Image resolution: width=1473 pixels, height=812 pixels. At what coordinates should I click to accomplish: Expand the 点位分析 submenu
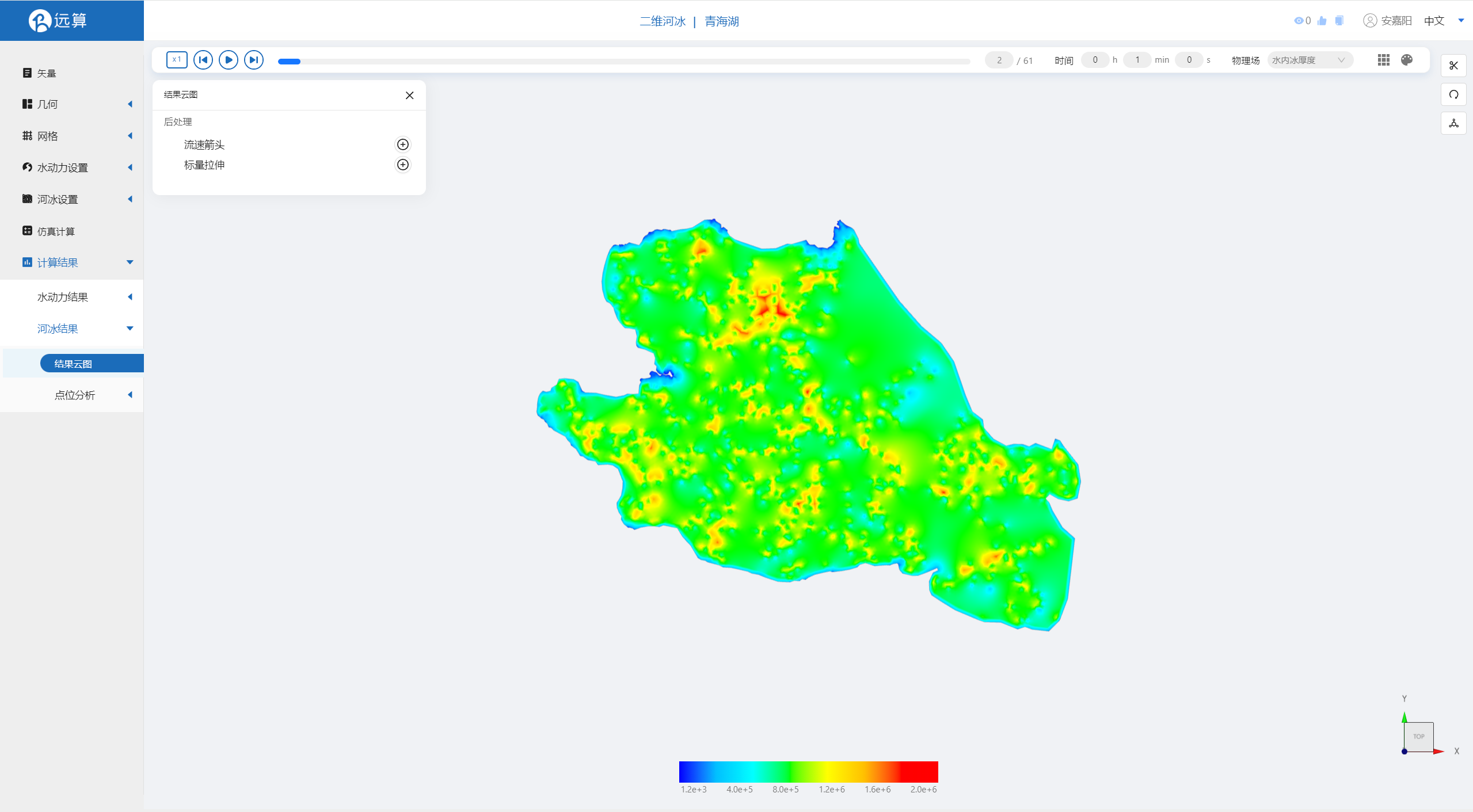coord(71,395)
